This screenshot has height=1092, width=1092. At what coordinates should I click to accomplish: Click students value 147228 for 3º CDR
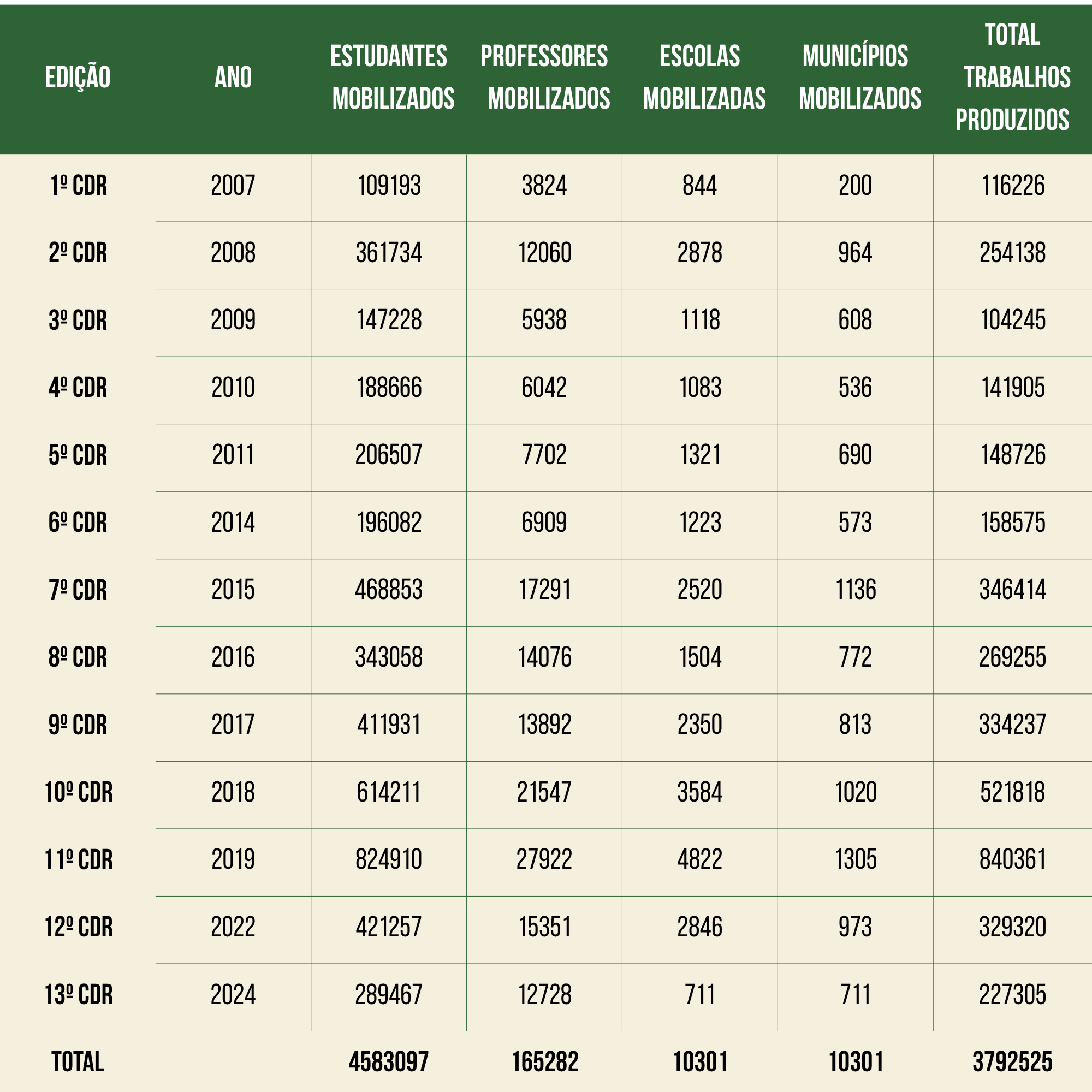click(389, 321)
